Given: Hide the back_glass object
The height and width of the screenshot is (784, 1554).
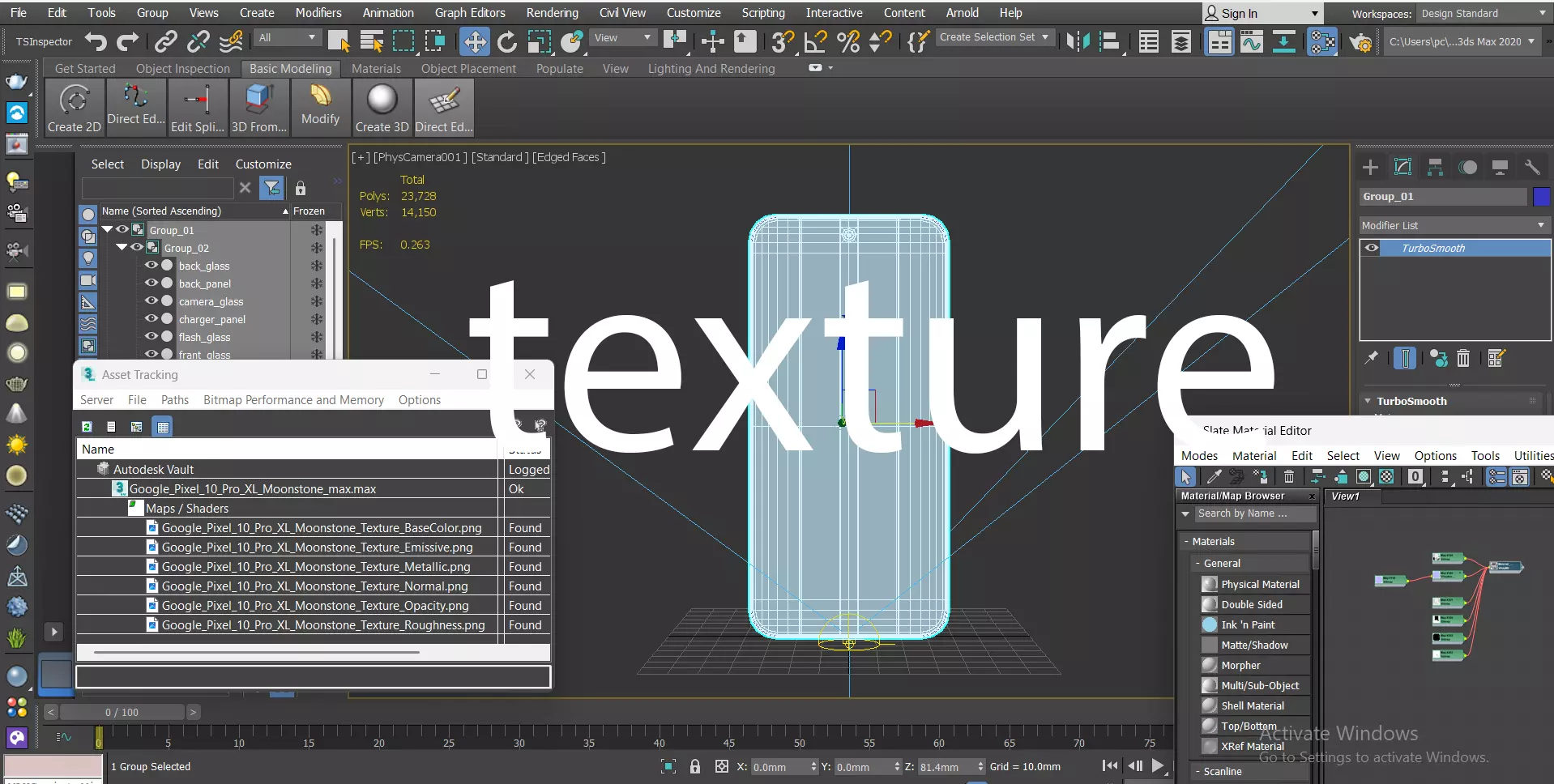Looking at the screenshot, I should point(152,265).
